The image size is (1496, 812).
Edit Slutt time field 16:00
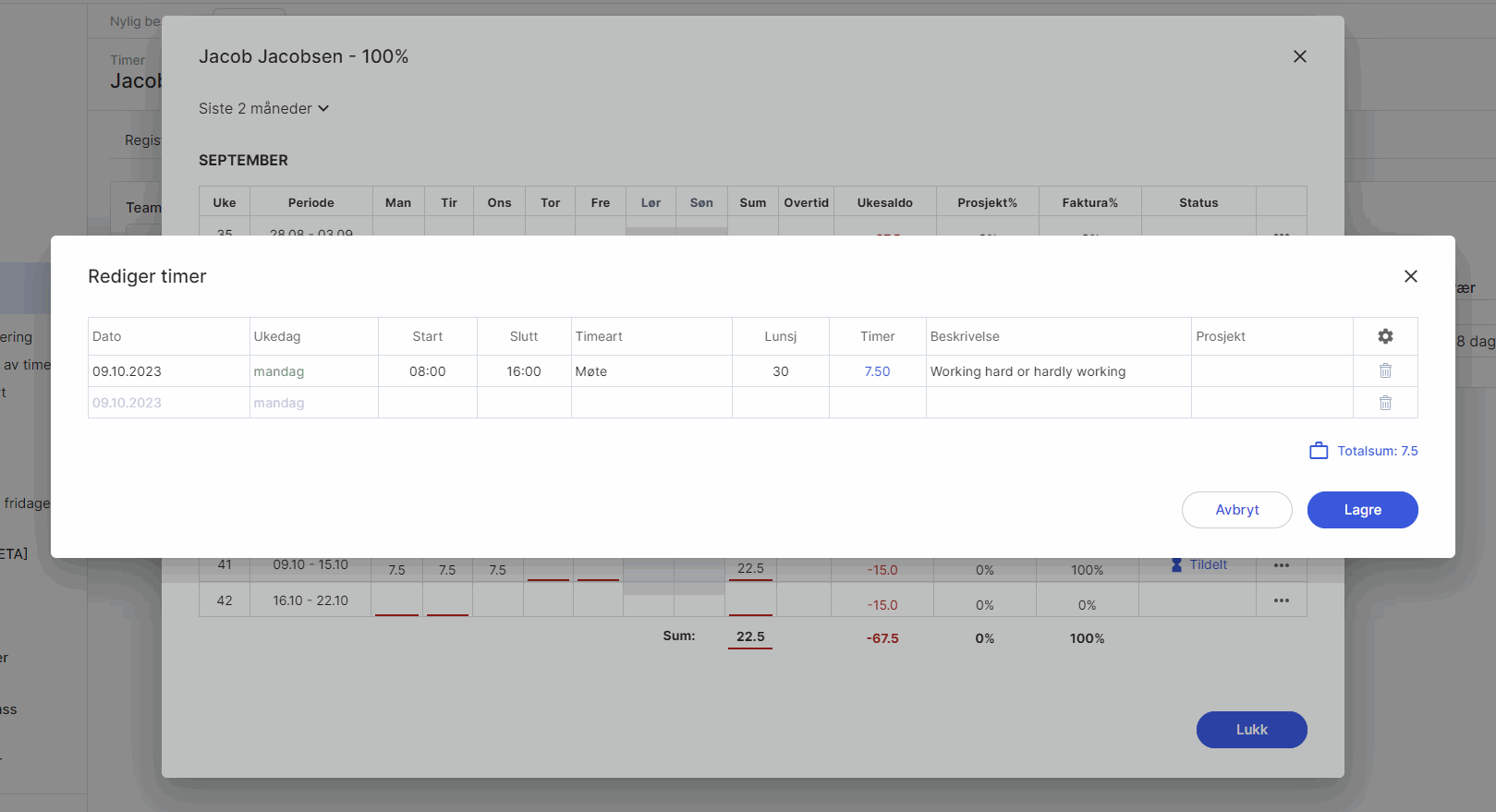click(x=523, y=371)
